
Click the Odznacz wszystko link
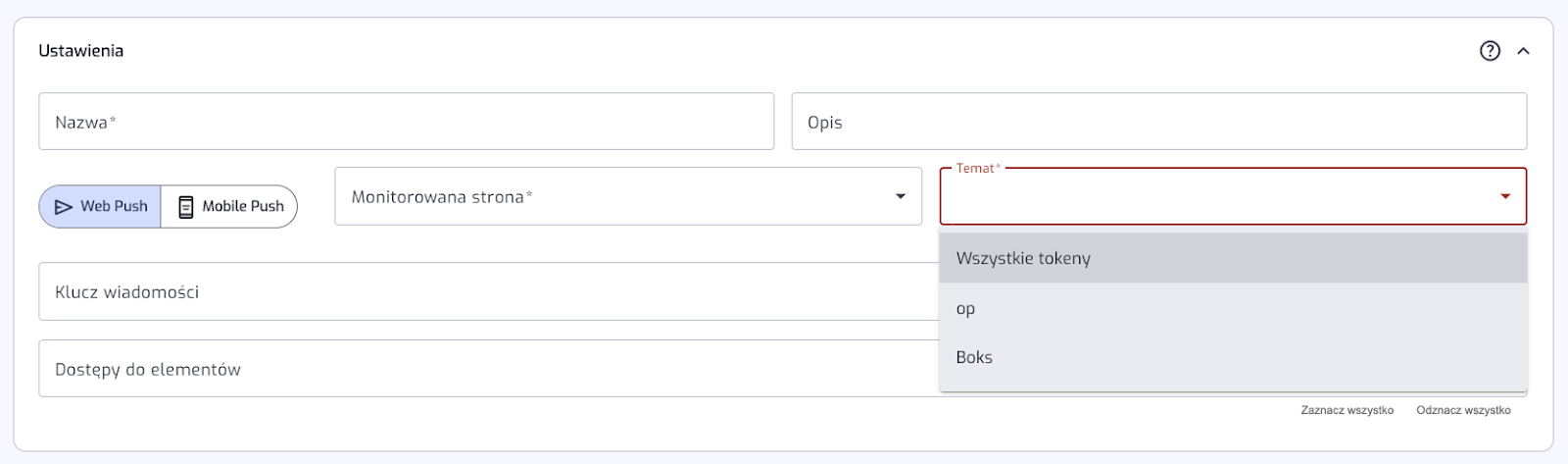point(1463,410)
